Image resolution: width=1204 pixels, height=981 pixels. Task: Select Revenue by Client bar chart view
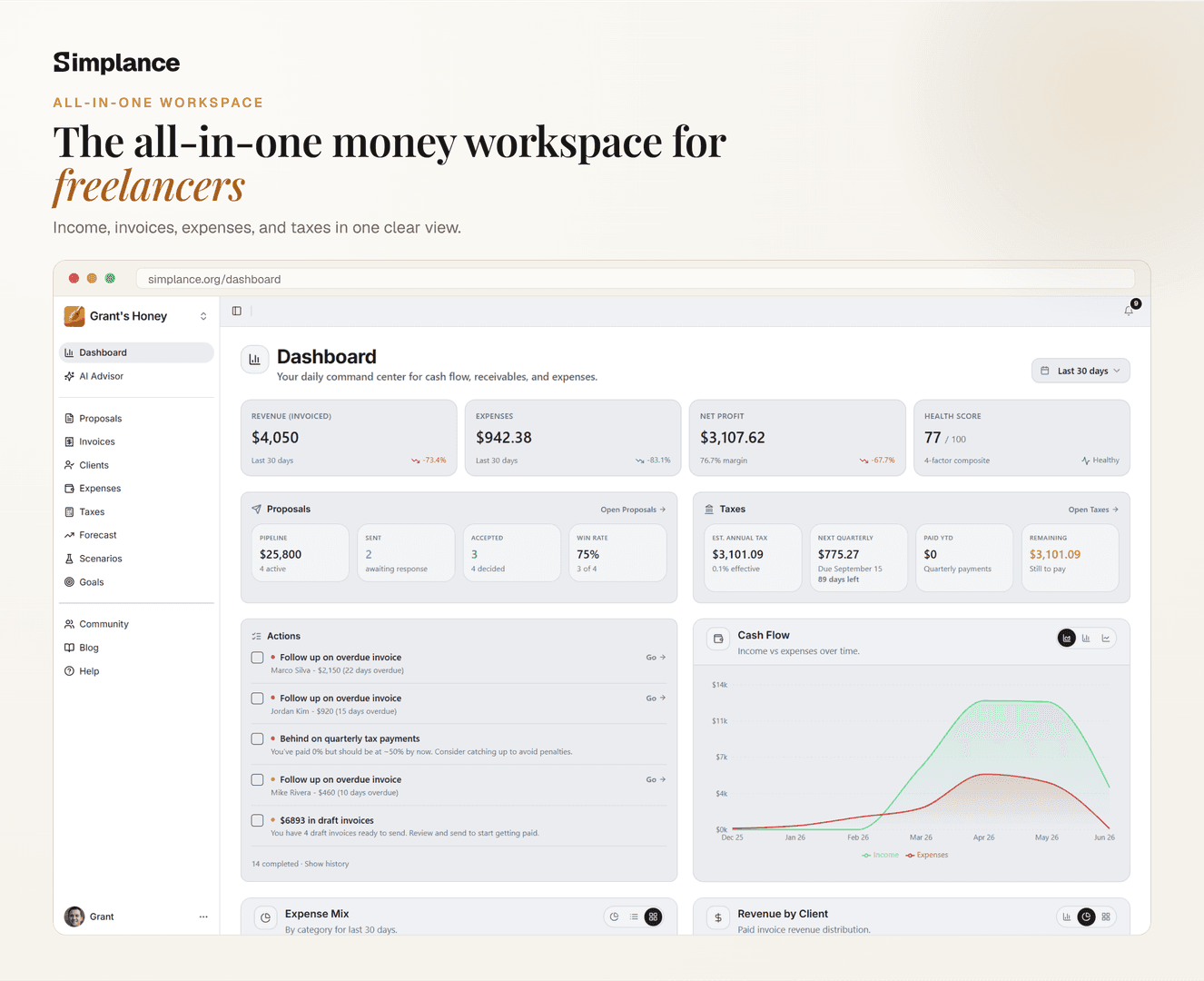(x=1067, y=917)
